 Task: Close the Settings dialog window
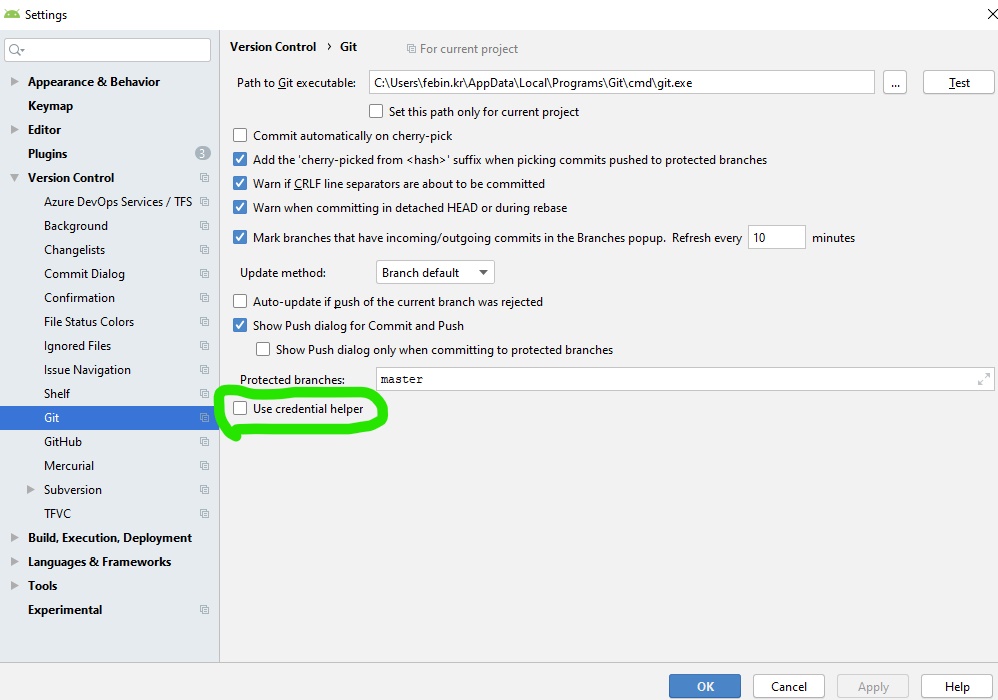click(x=992, y=14)
